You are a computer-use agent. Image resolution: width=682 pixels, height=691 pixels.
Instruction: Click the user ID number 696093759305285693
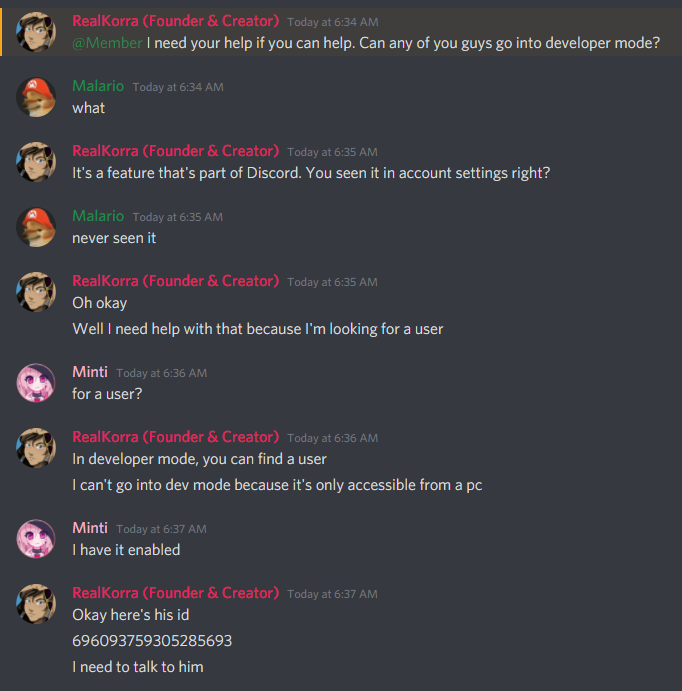pos(152,641)
